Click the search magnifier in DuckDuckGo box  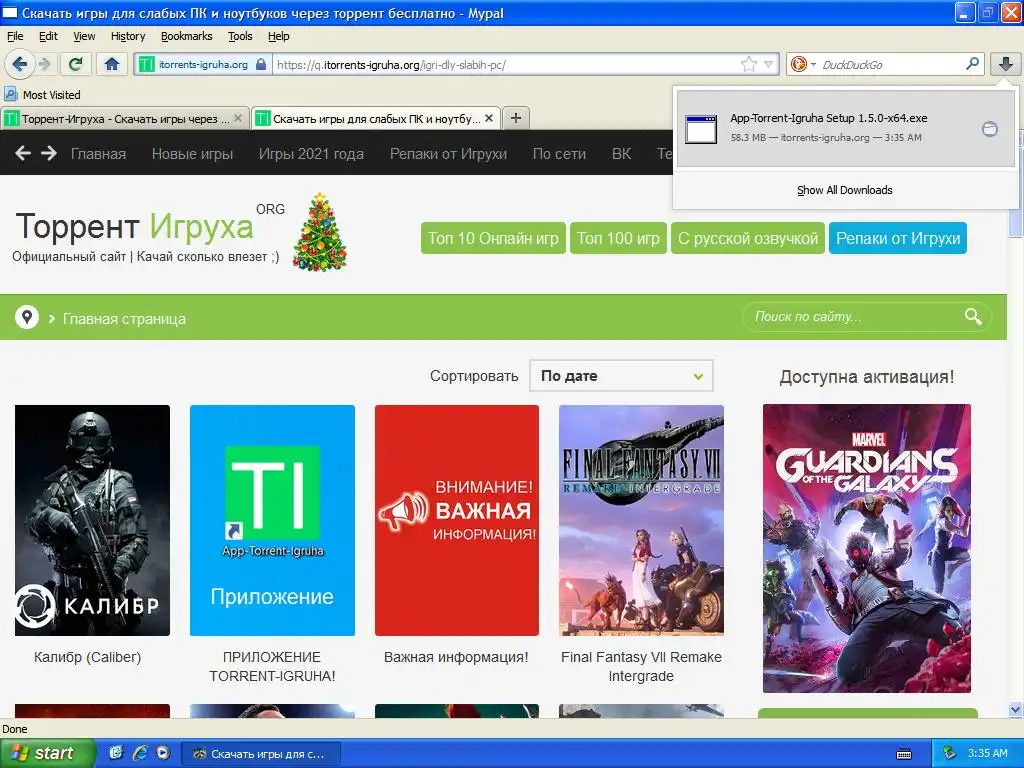pyautogui.click(x=972, y=64)
